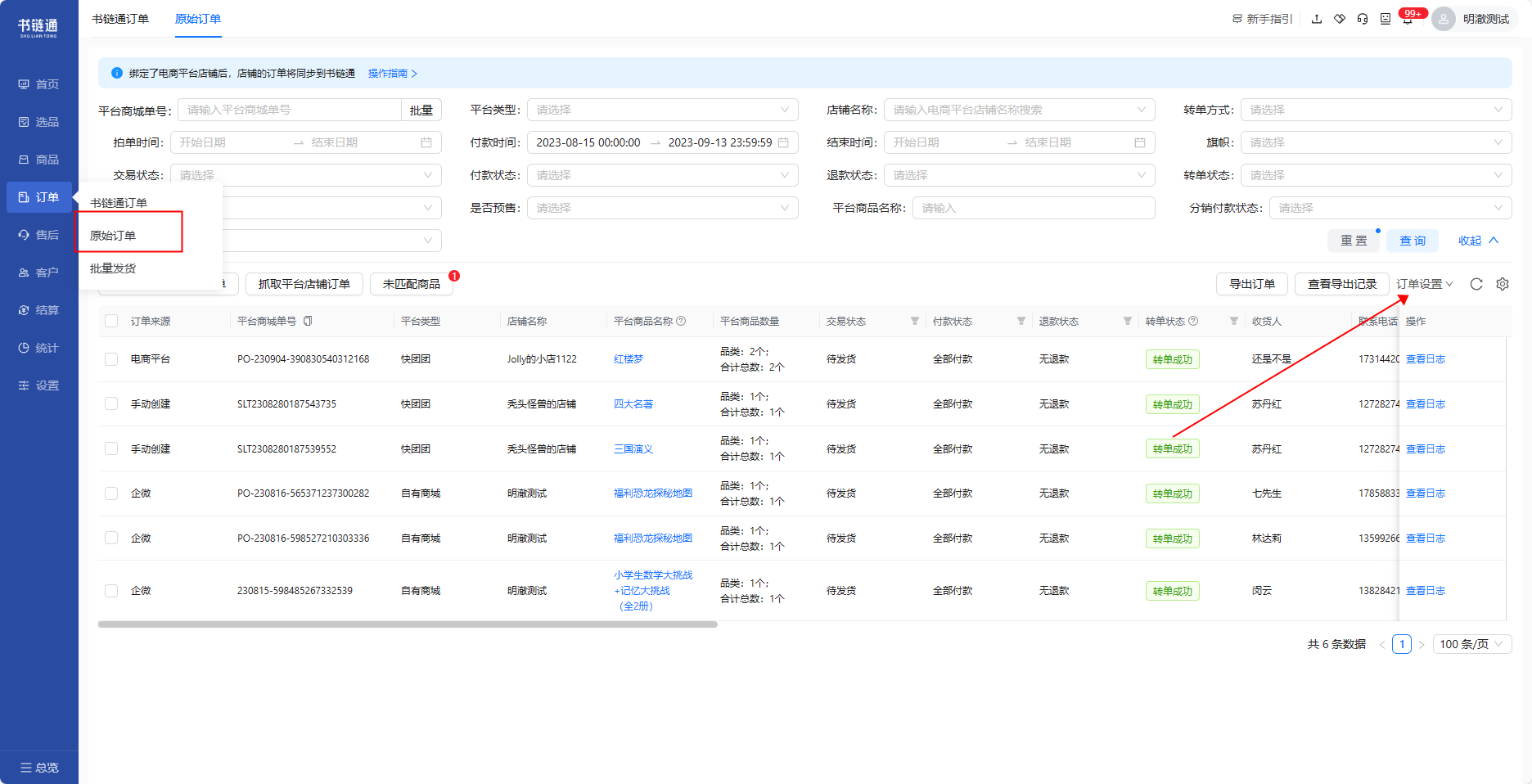Viewport: 1532px width, 784px height.
Task: Click 导出订单 button
Action: pos(1252,284)
